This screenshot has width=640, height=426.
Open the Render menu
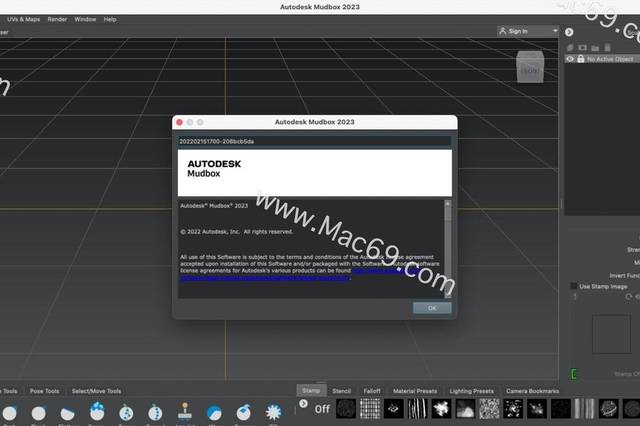click(57, 19)
